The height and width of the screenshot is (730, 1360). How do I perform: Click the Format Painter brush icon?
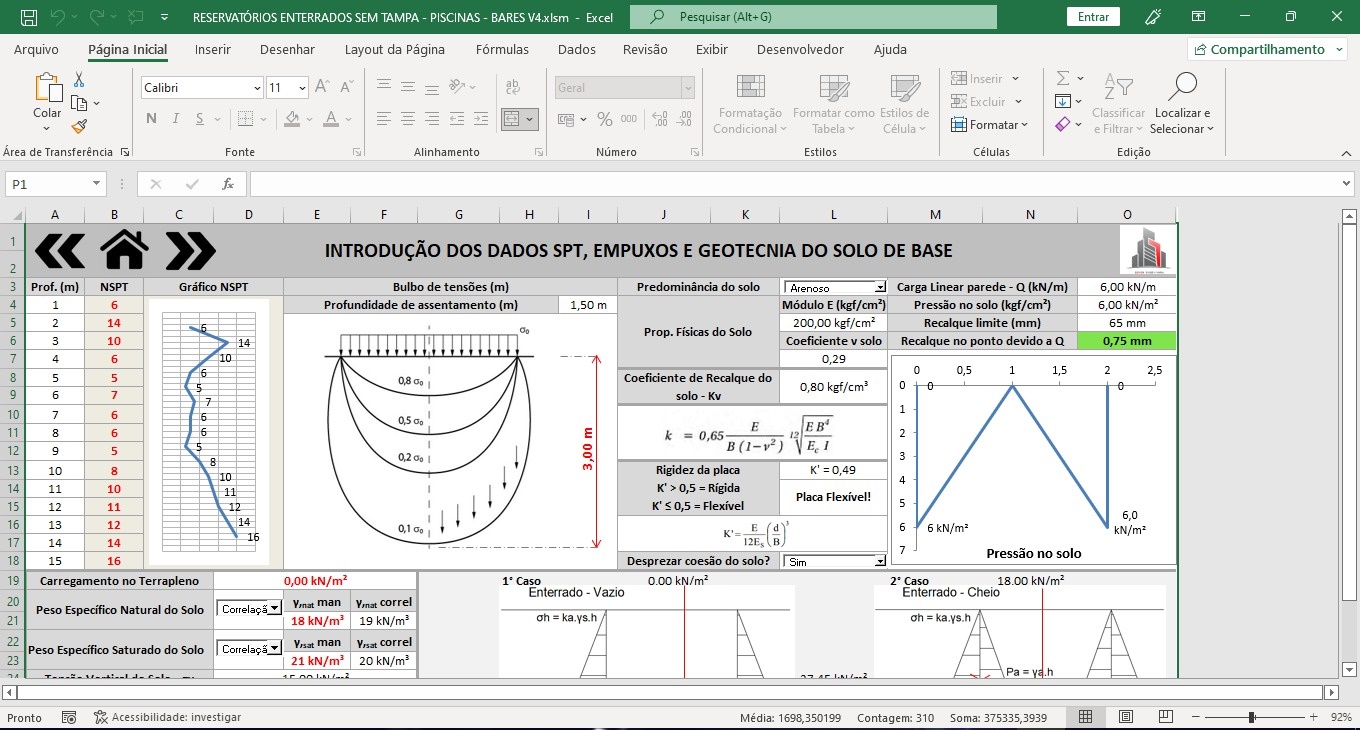coord(79,126)
